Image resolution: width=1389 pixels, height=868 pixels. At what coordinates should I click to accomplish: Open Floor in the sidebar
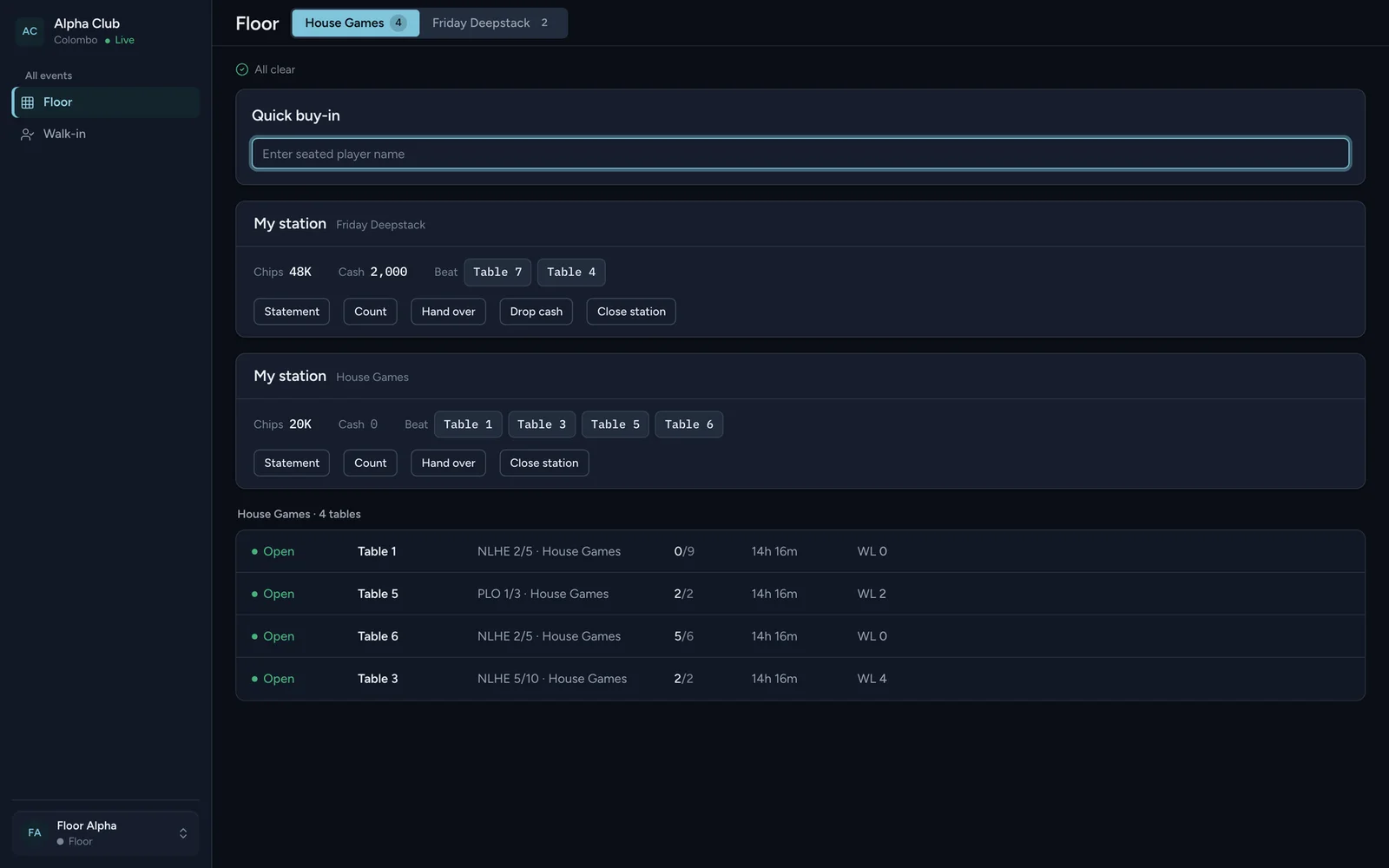106,102
